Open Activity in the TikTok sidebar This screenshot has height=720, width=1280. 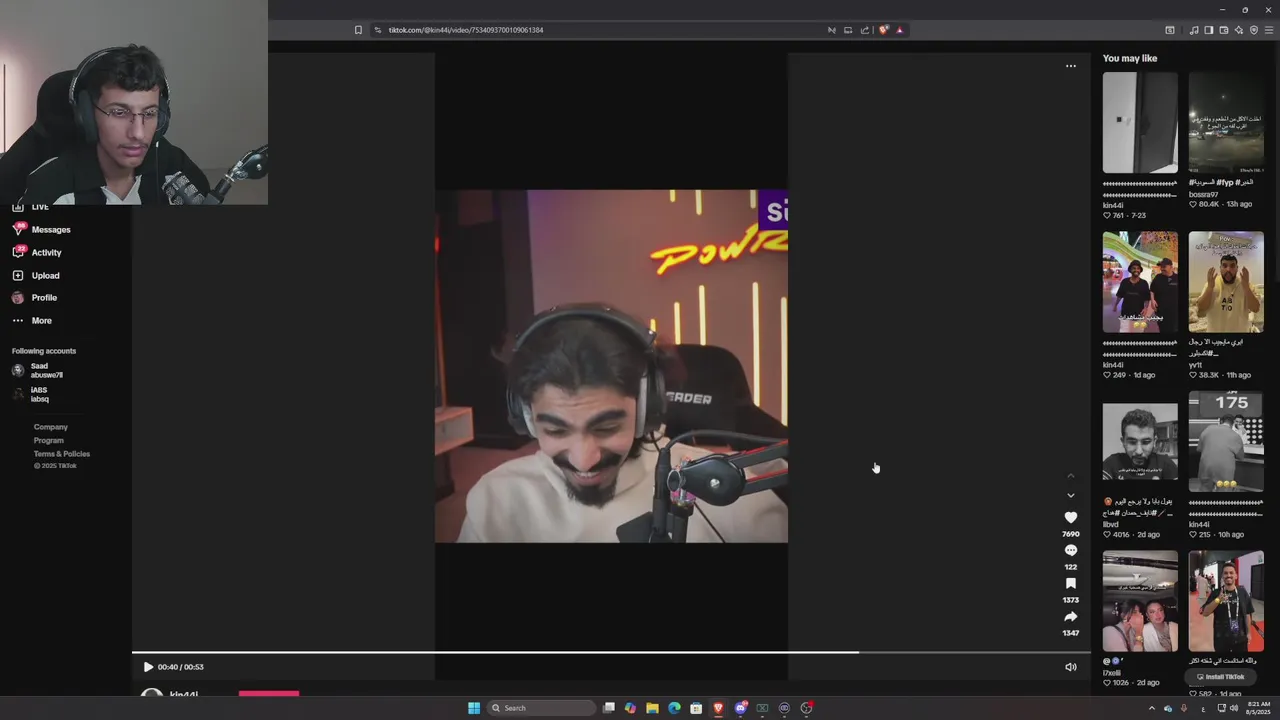tap(38, 253)
